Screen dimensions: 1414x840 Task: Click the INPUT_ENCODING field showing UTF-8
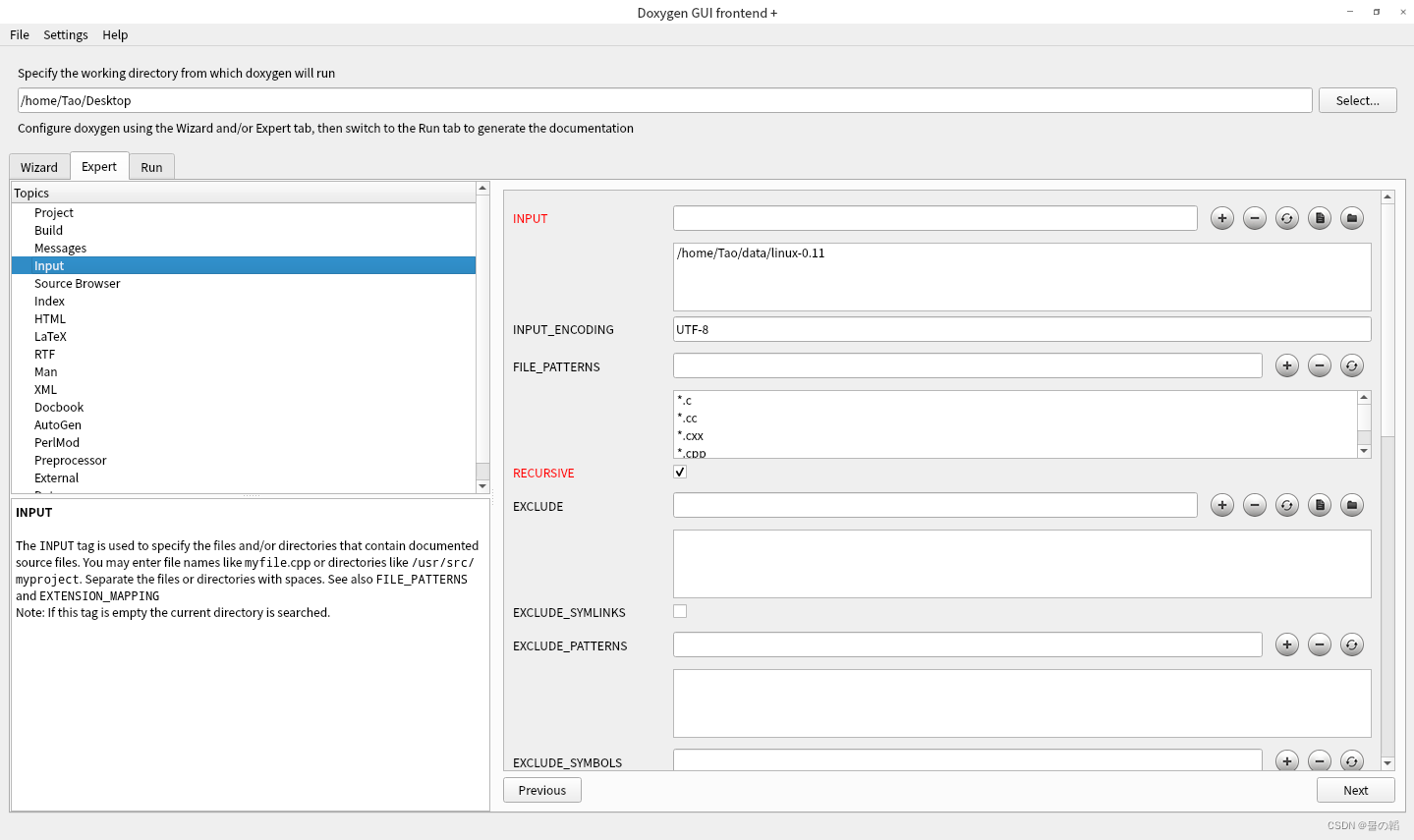[x=1022, y=329]
